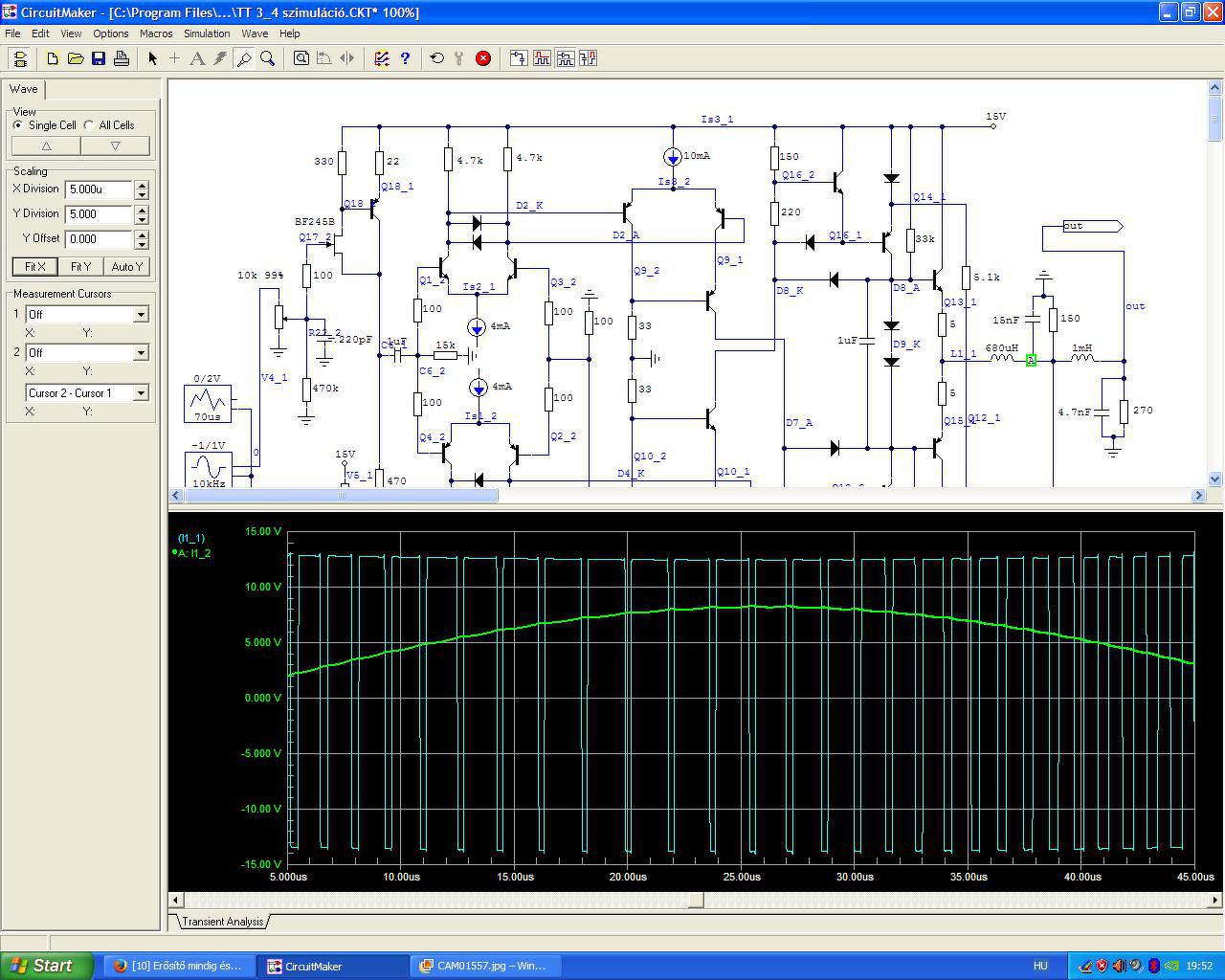This screenshot has height=980, width=1225.
Task: Click the Auto Y button
Action: 126,267
